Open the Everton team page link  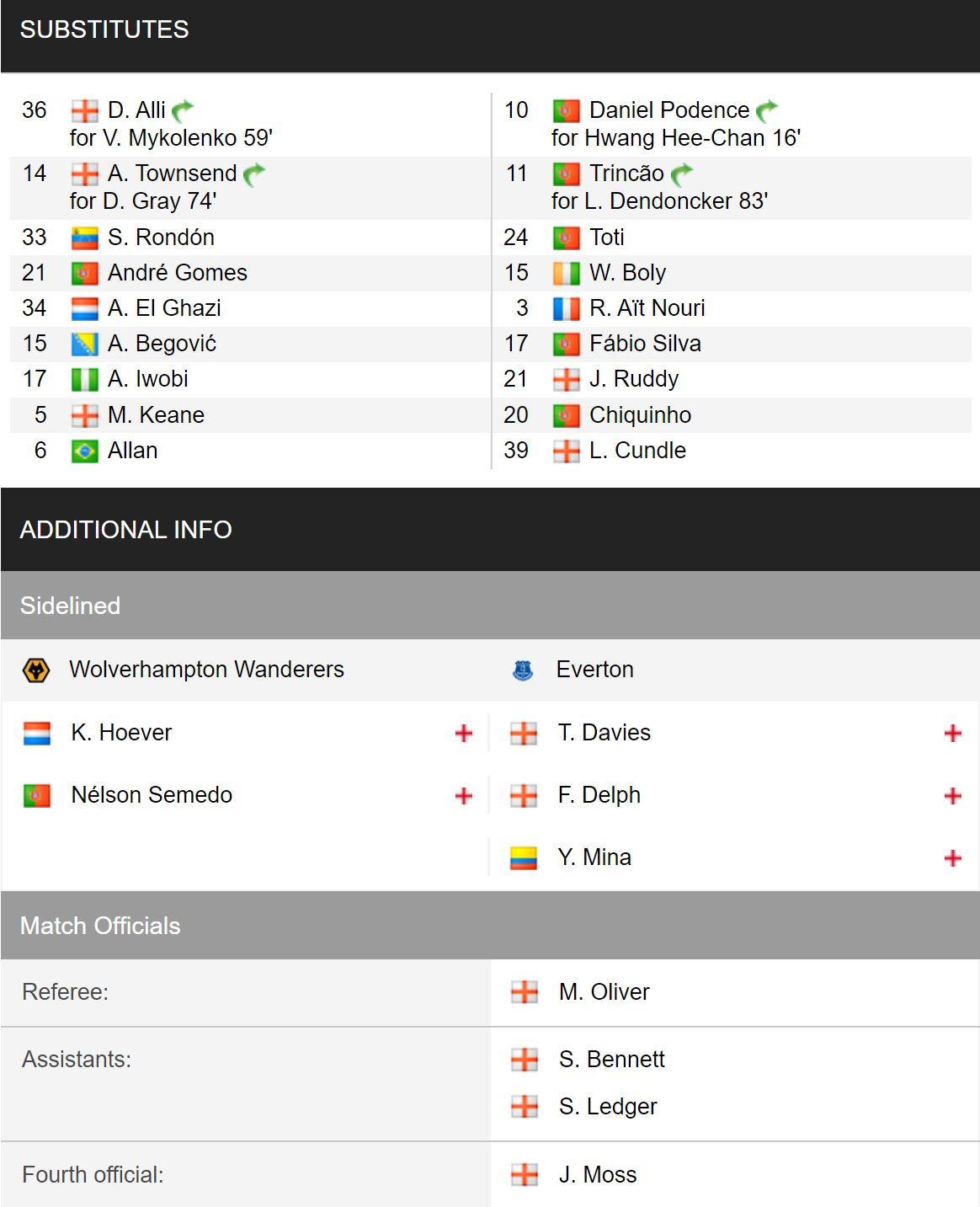(x=595, y=670)
